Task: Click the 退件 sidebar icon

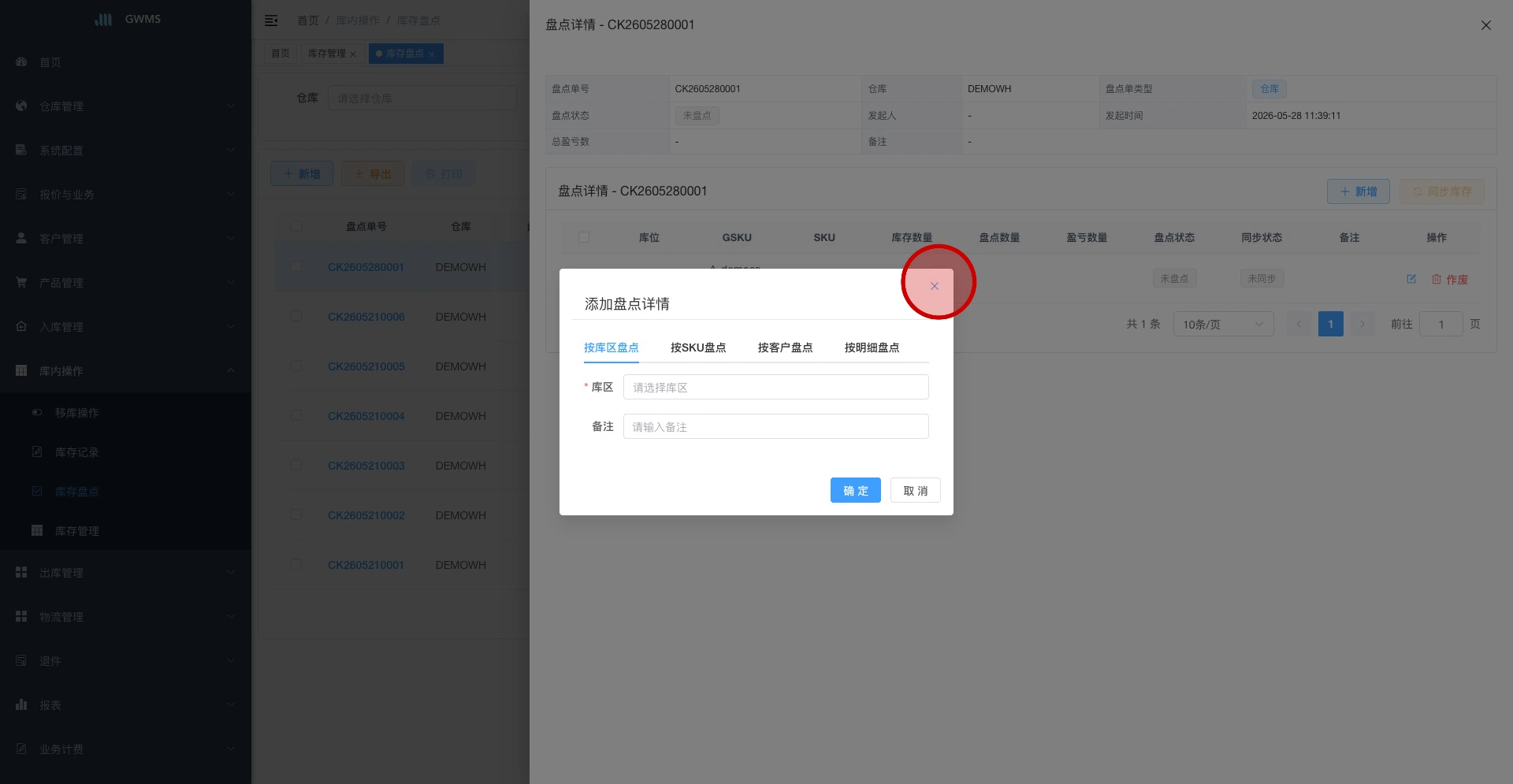Action: (x=21, y=660)
